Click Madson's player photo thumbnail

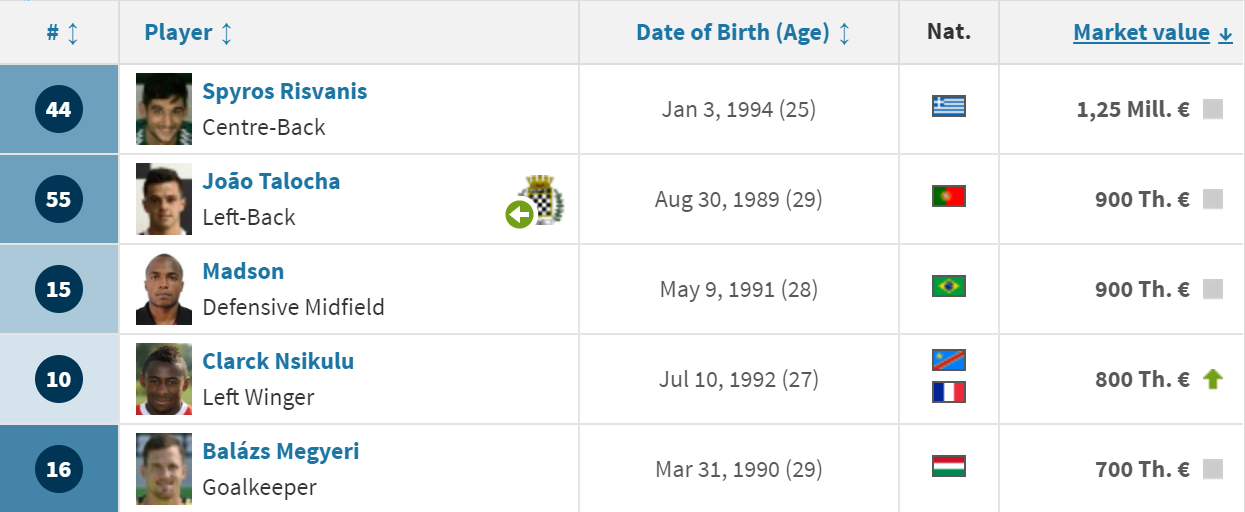click(164, 289)
